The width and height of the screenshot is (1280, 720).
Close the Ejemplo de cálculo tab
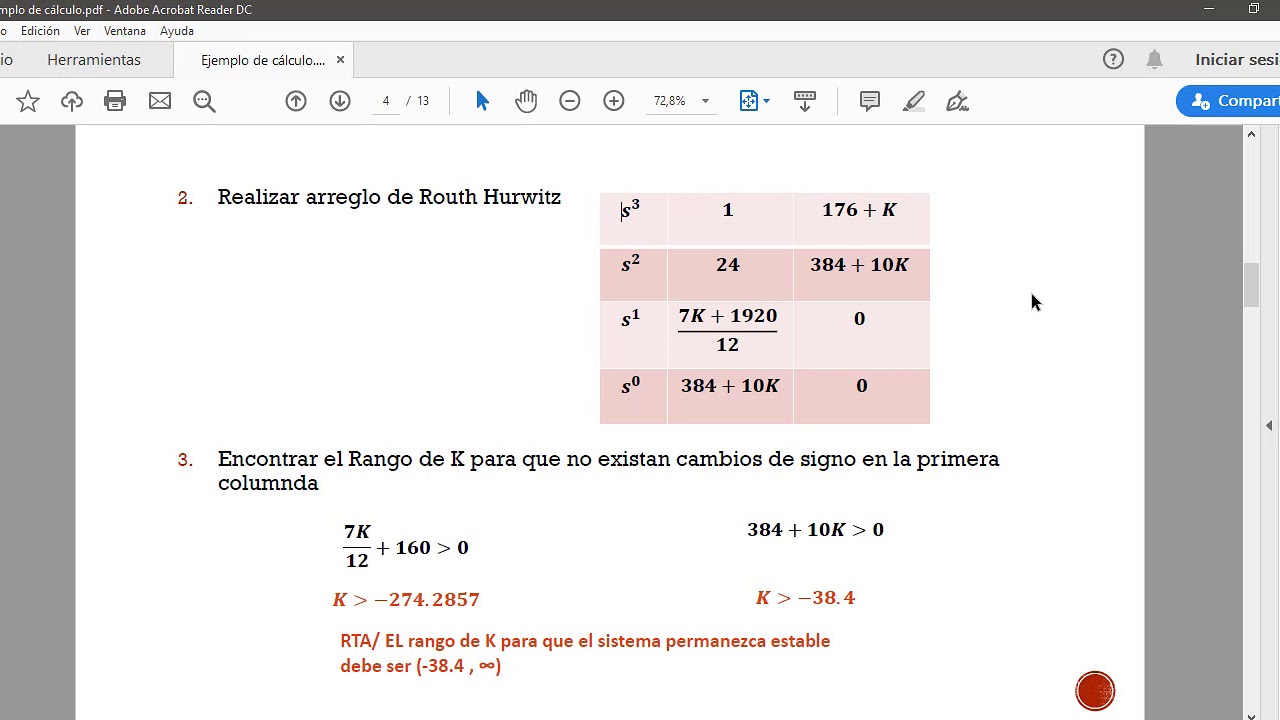[340, 60]
